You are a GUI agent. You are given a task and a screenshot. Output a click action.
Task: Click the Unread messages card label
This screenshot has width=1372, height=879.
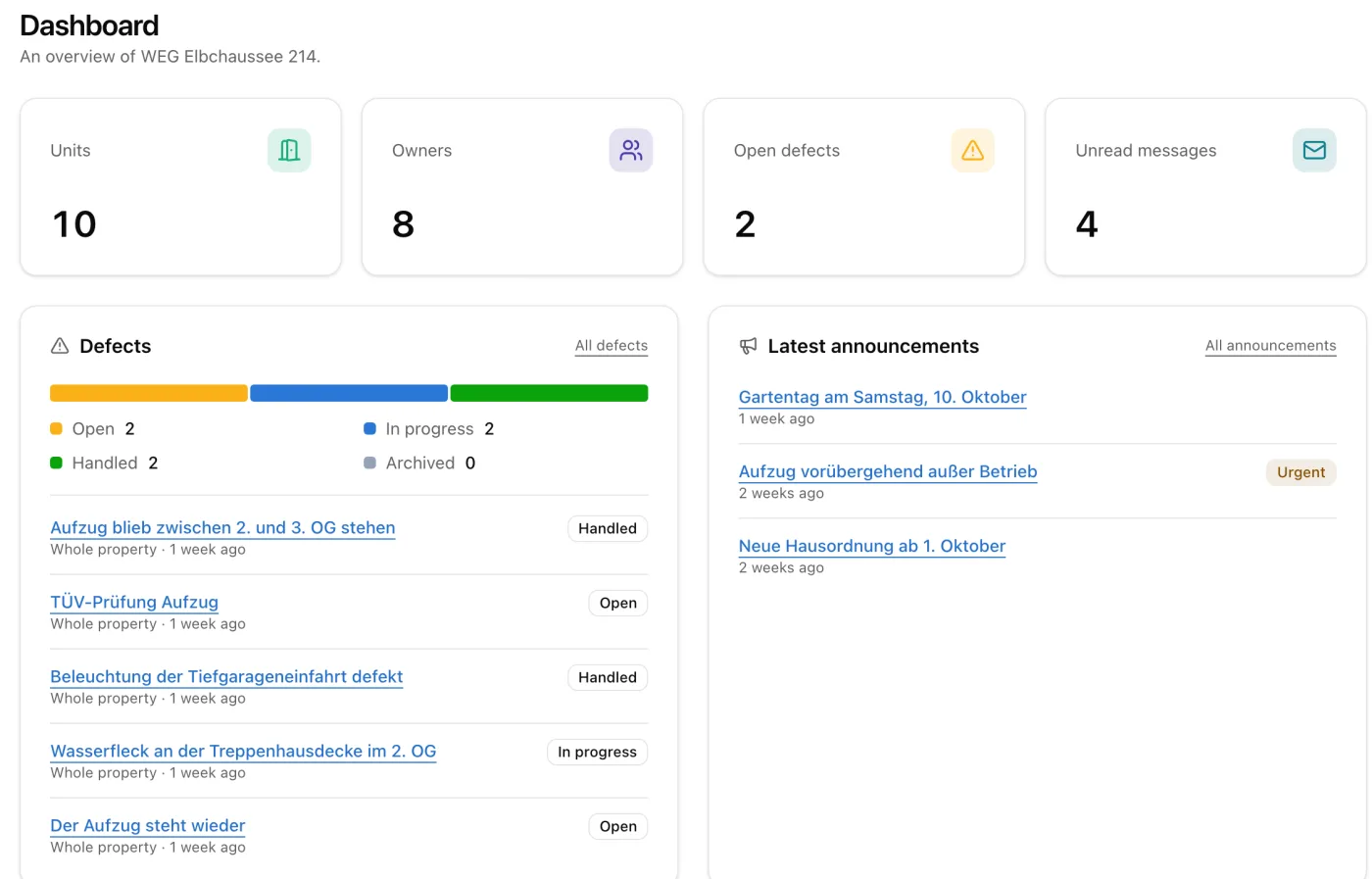point(1146,150)
